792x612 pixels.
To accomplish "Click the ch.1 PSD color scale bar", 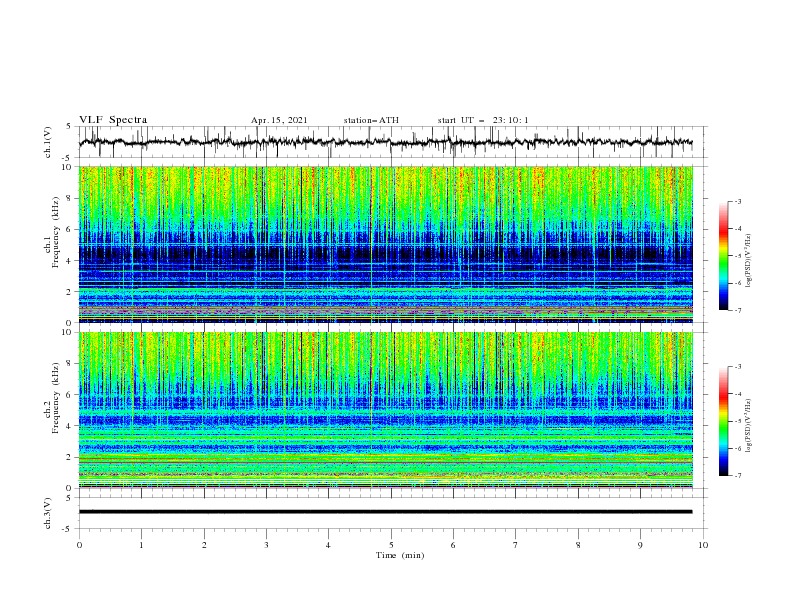I will click(723, 256).
